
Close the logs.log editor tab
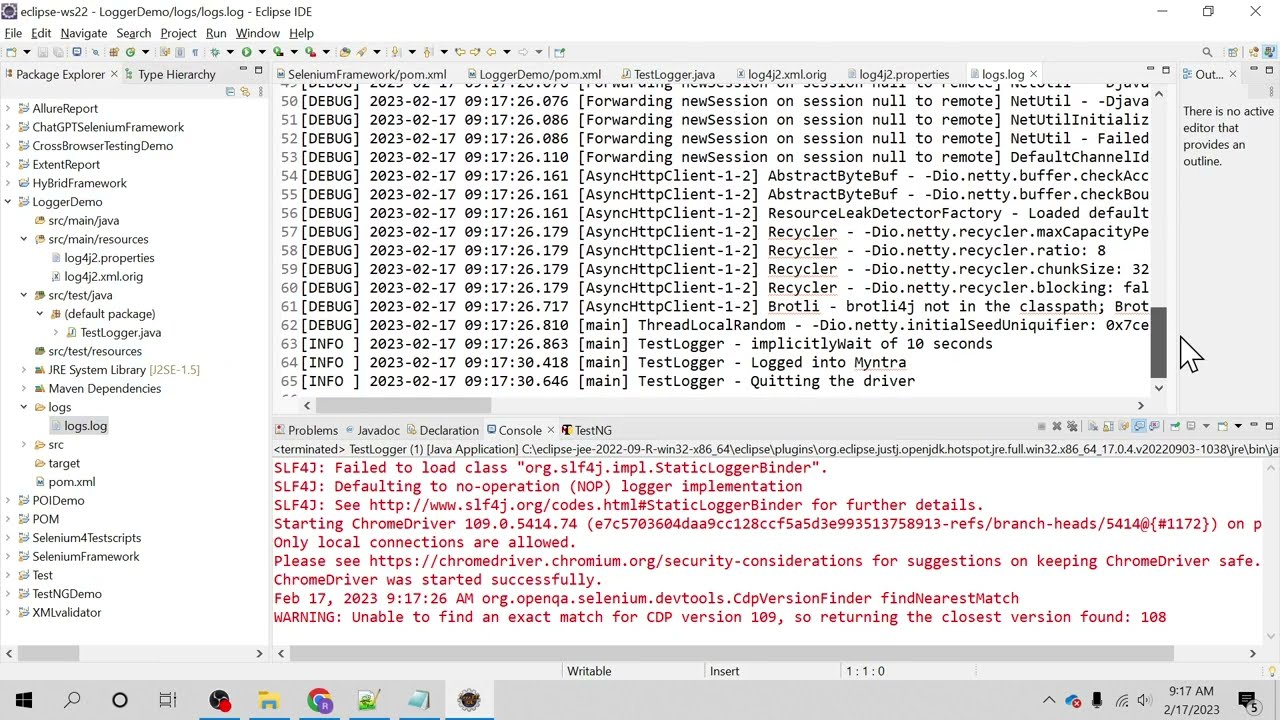(1034, 74)
